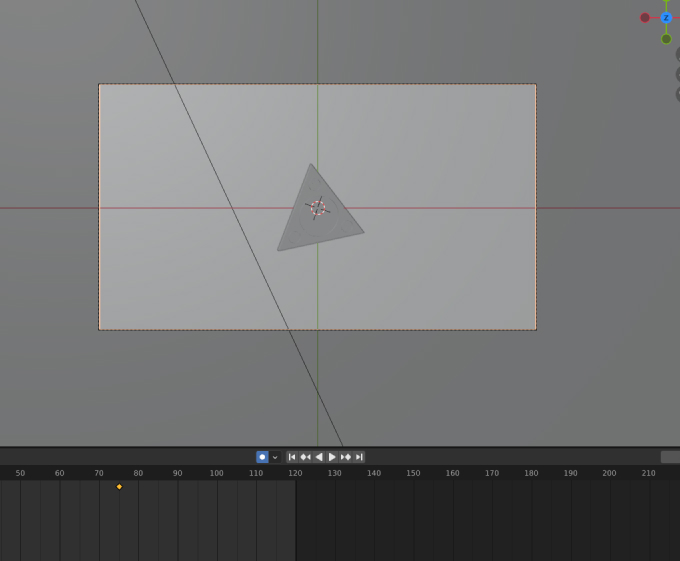Set the frame at ruler mark 160
This screenshot has width=680, height=561.
click(452, 473)
